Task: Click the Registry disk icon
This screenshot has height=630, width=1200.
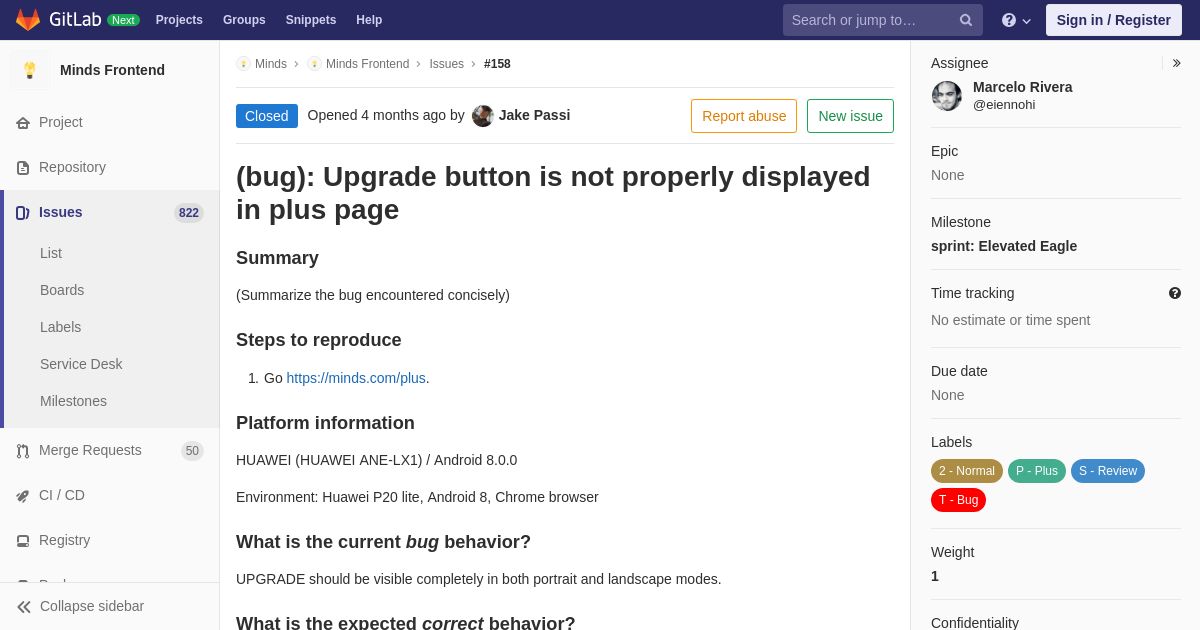Action: tap(23, 541)
